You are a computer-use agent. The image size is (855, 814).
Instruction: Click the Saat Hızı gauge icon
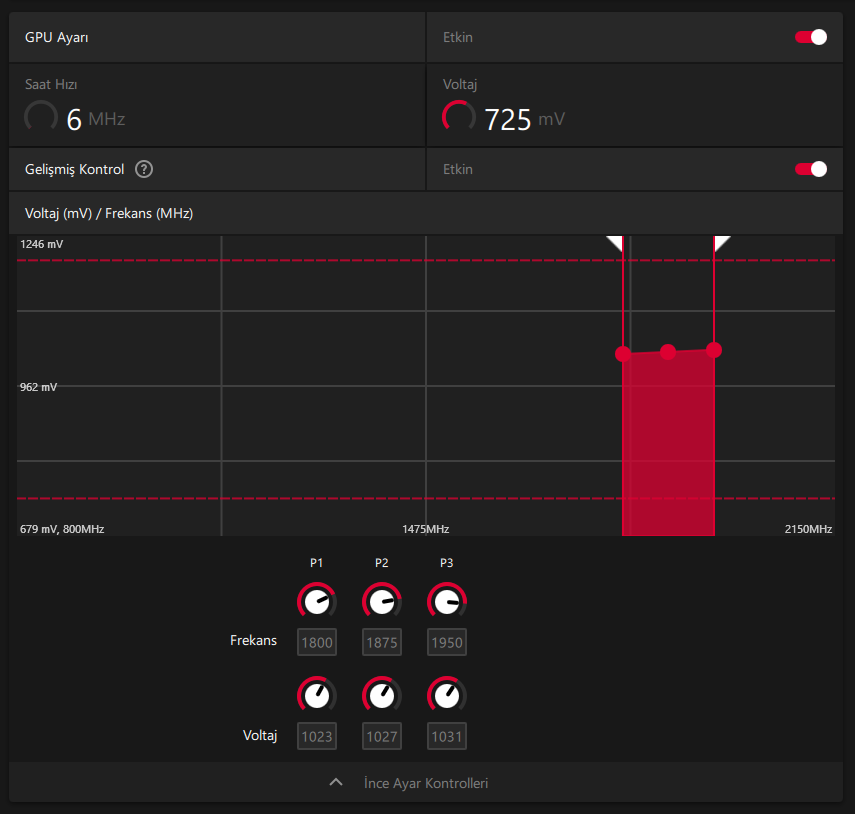pyautogui.click(x=41, y=117)
